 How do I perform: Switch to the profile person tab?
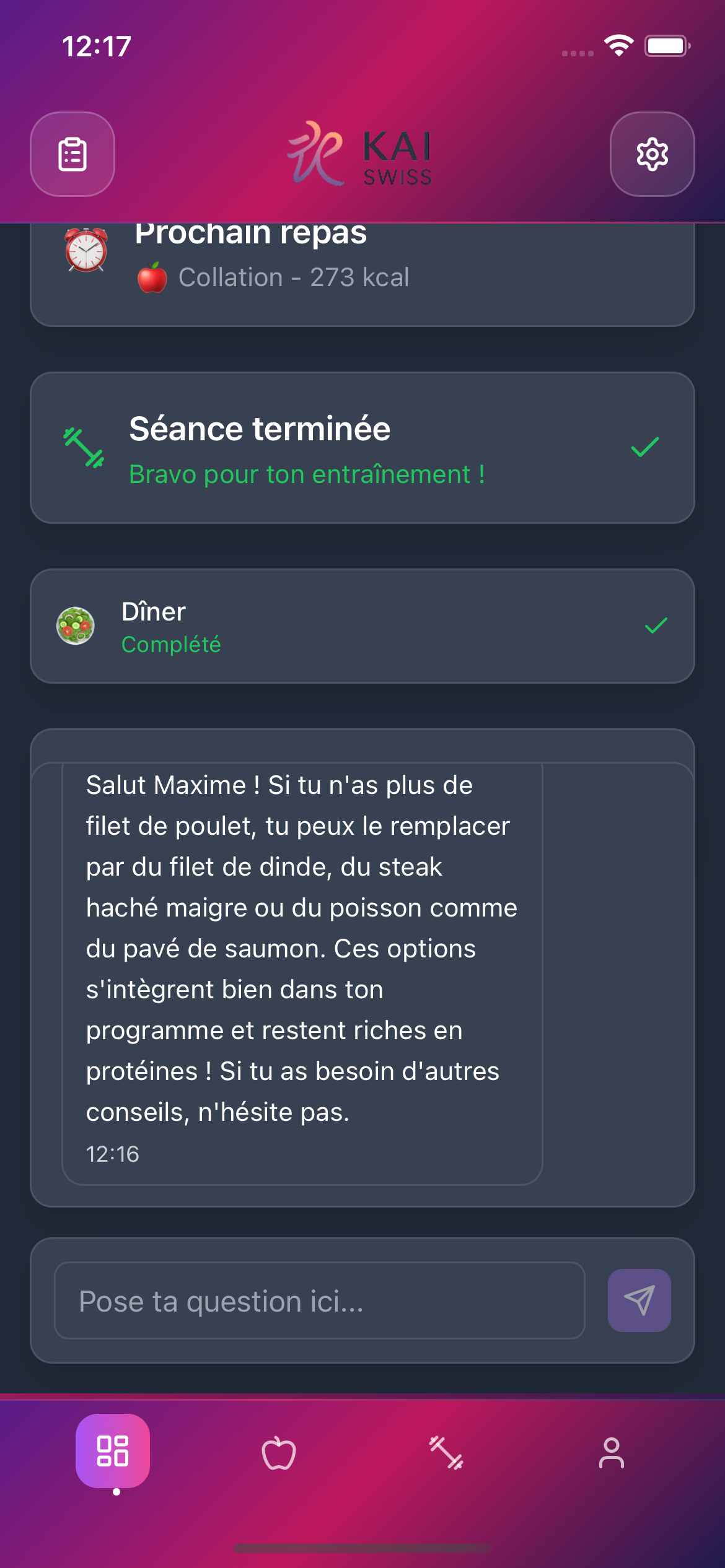pyautogui.click(x=612, y=1452)
